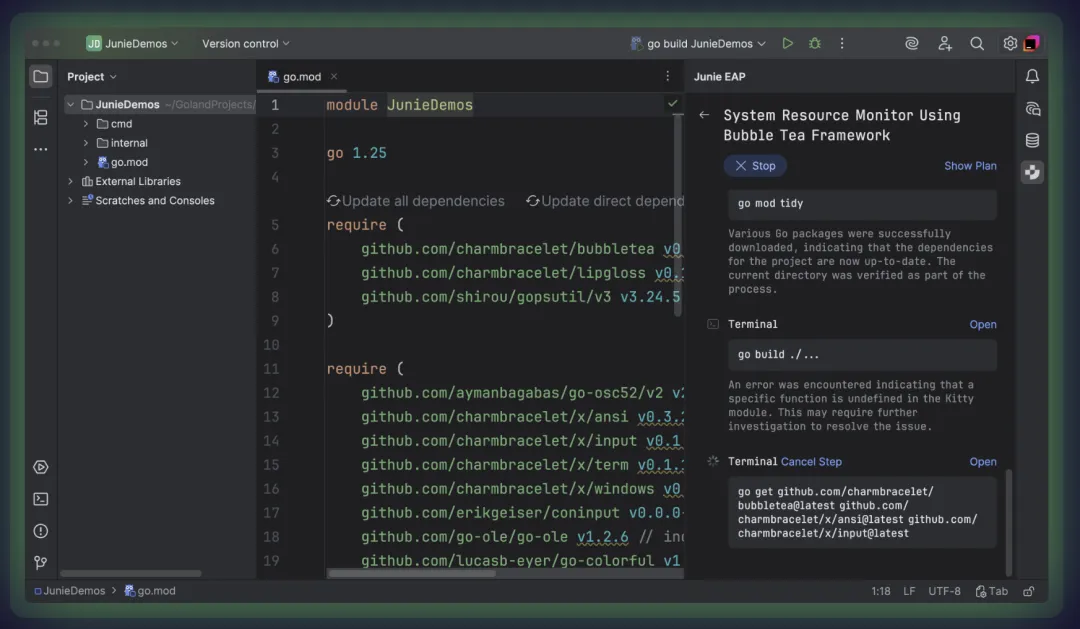The width and height of the screenshot is (1080, 629).
Task: Open the Structure tool window icon
Action: [41, 117]
